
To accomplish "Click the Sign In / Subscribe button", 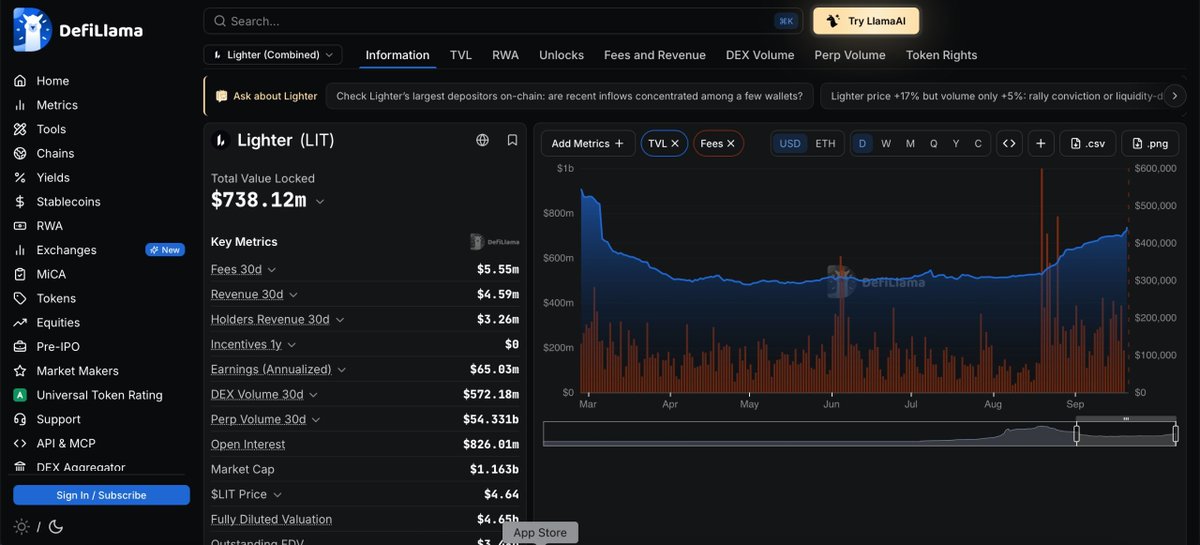I will [101, 495].
